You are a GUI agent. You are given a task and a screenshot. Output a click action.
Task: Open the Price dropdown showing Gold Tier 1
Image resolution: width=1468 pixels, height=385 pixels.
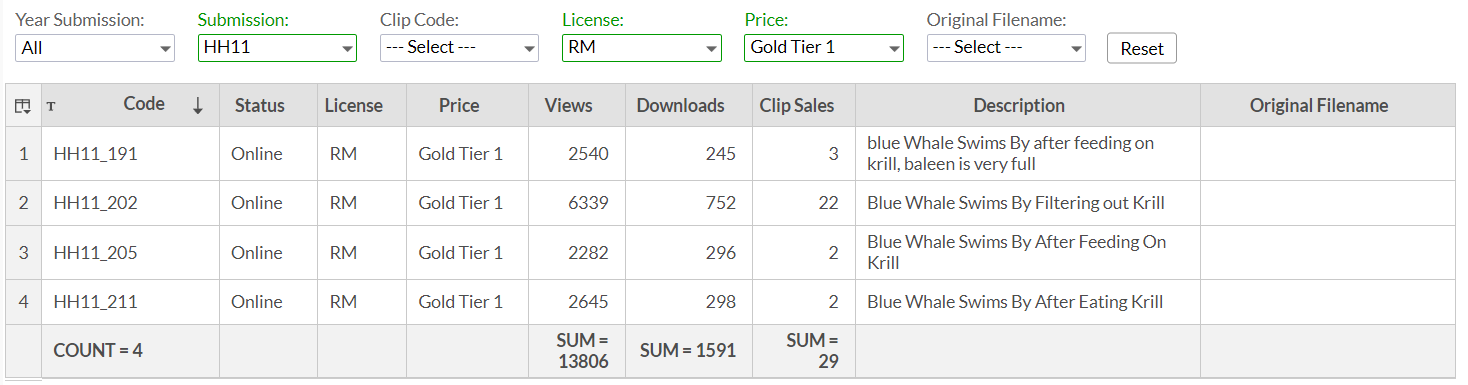(x=824, y=47)
